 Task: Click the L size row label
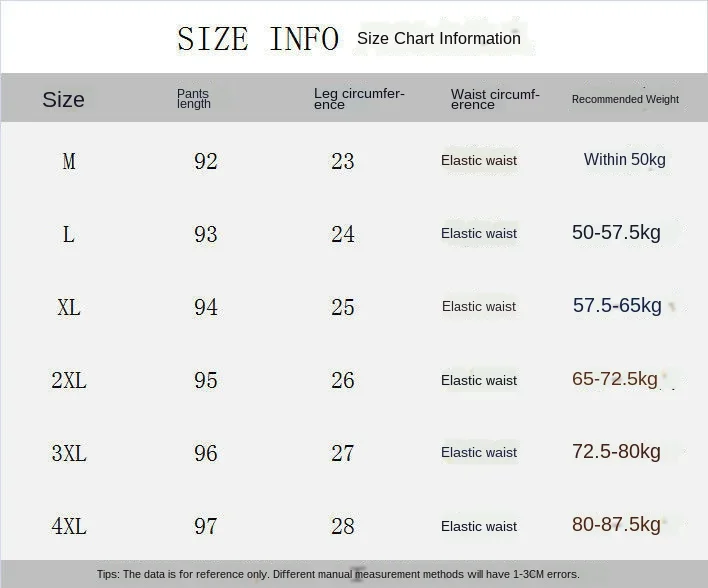69,234
